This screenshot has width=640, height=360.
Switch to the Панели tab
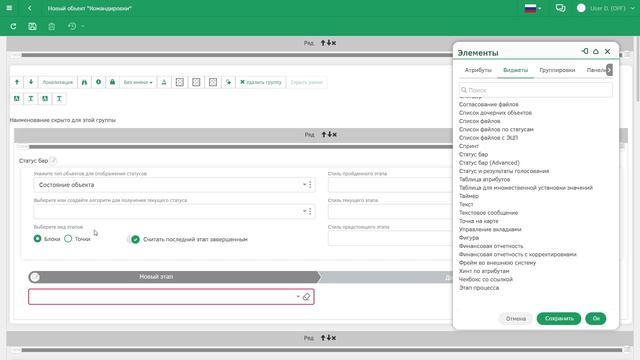596,70
